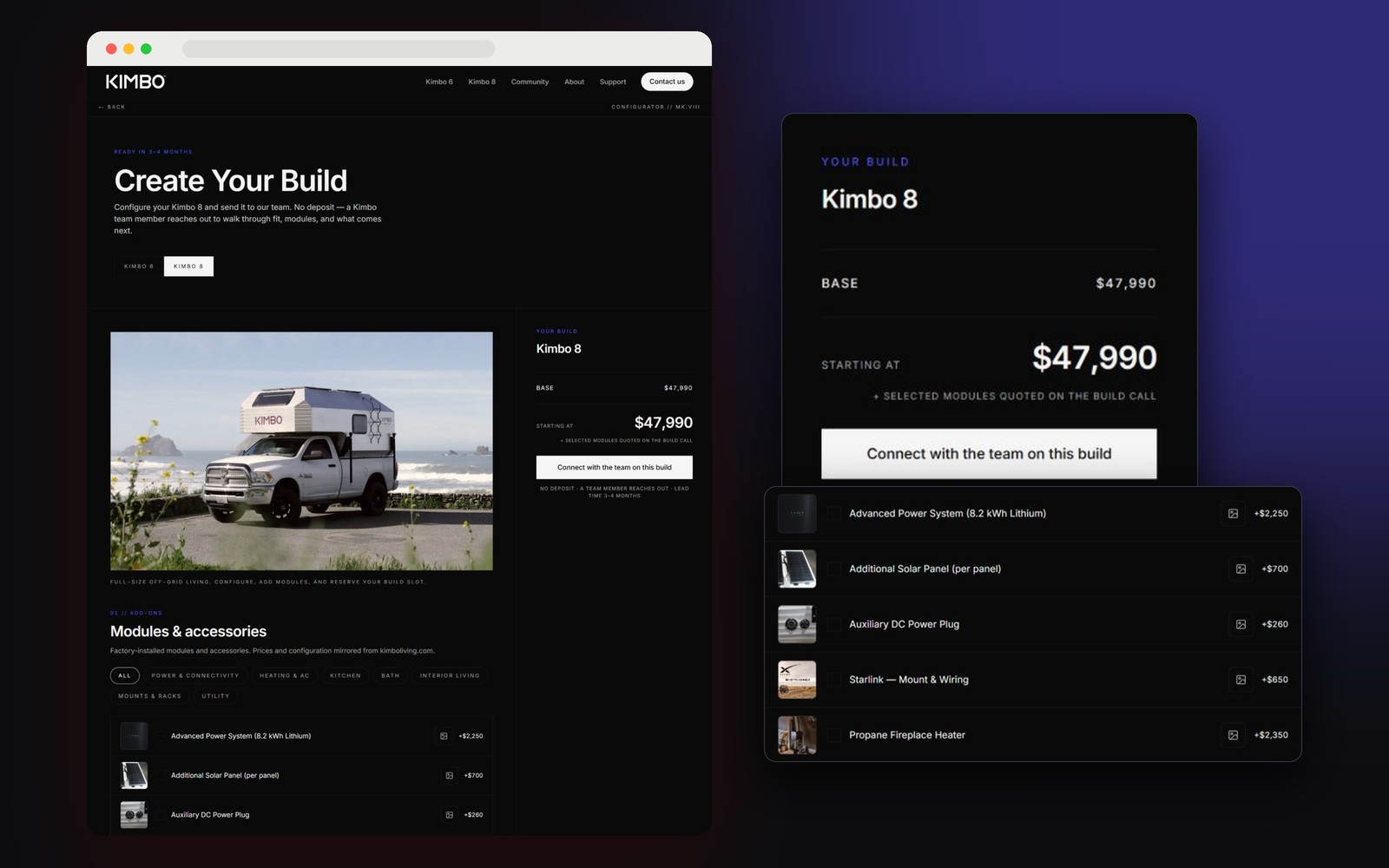Filter modules by Heating & AC
Image resolution: width=1389 pixels, height=868 pixels.
pyautogui.click(x=285, y=675)
